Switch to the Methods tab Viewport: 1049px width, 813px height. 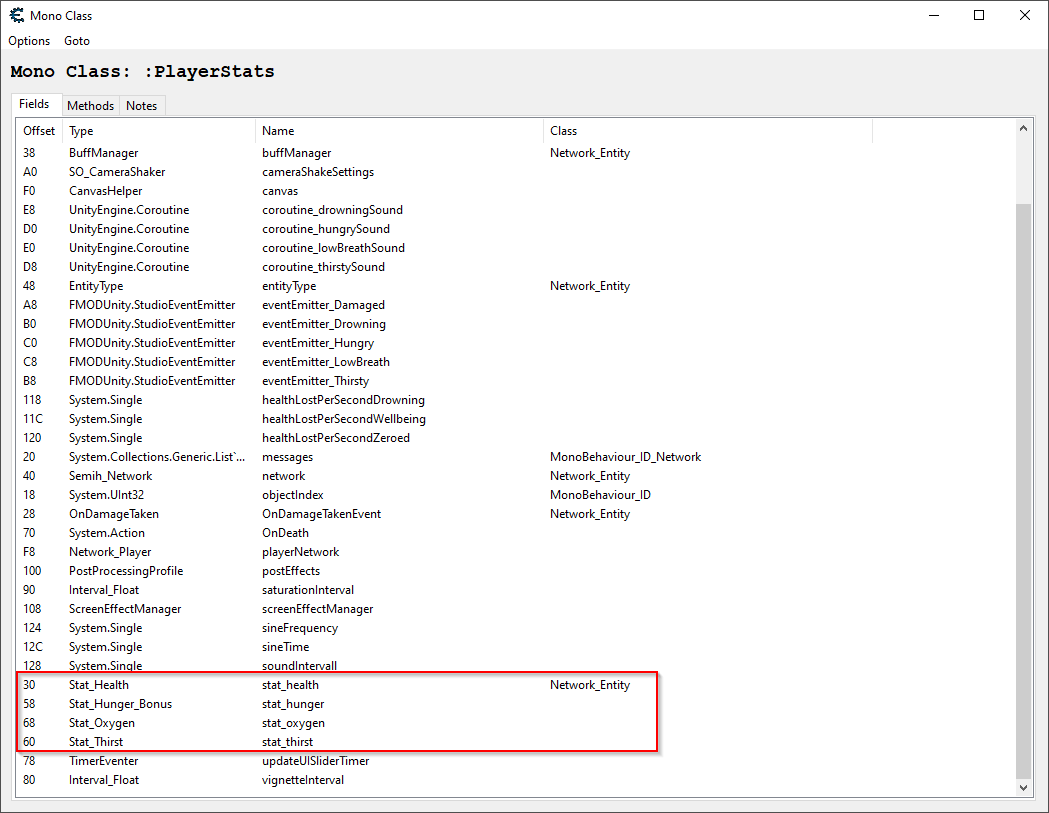click(90, 105)
